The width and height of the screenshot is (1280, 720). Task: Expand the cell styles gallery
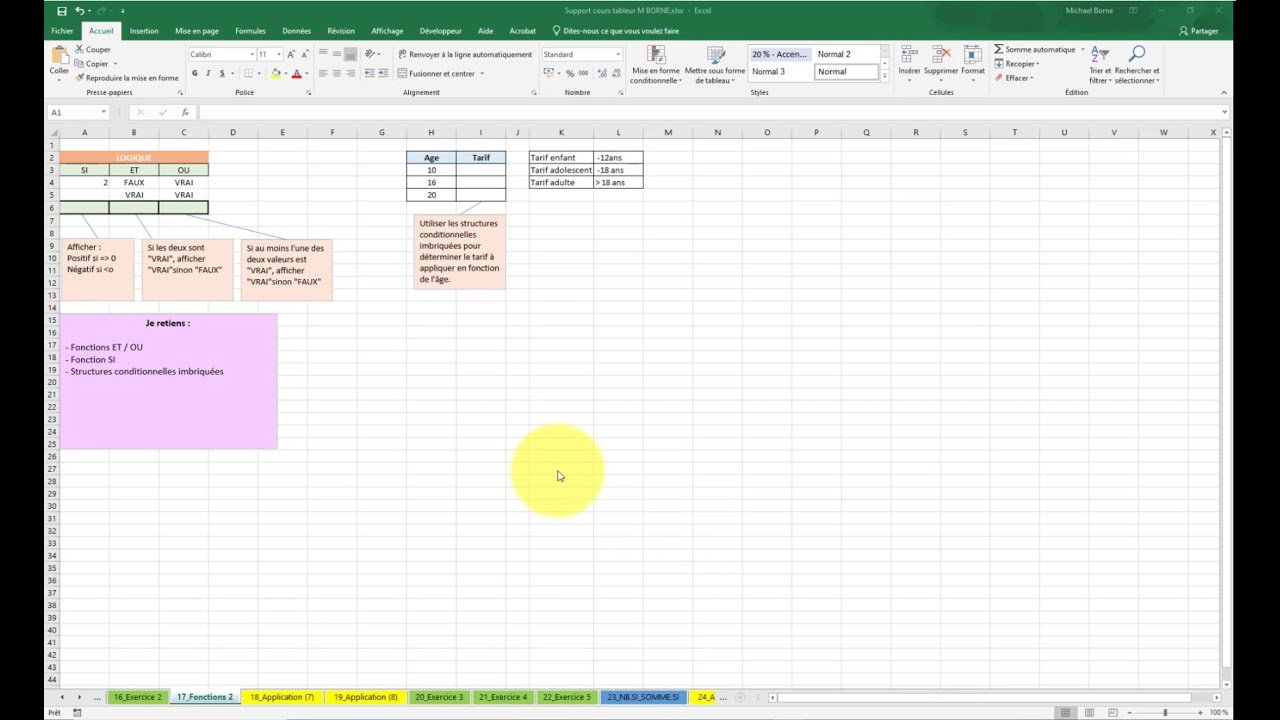point(884,77)
